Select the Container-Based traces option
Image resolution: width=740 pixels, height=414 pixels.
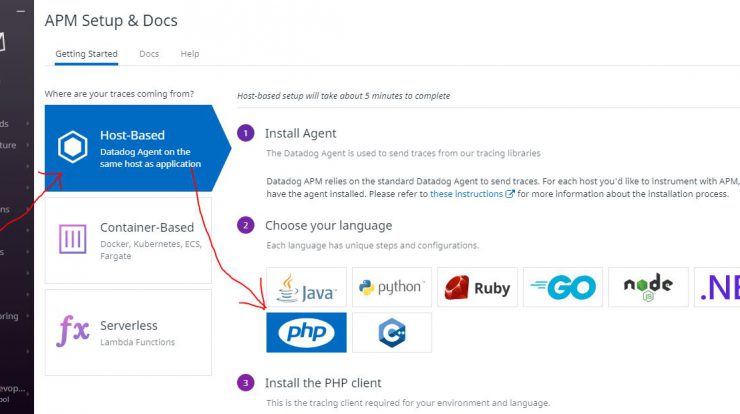coord(128,241)
